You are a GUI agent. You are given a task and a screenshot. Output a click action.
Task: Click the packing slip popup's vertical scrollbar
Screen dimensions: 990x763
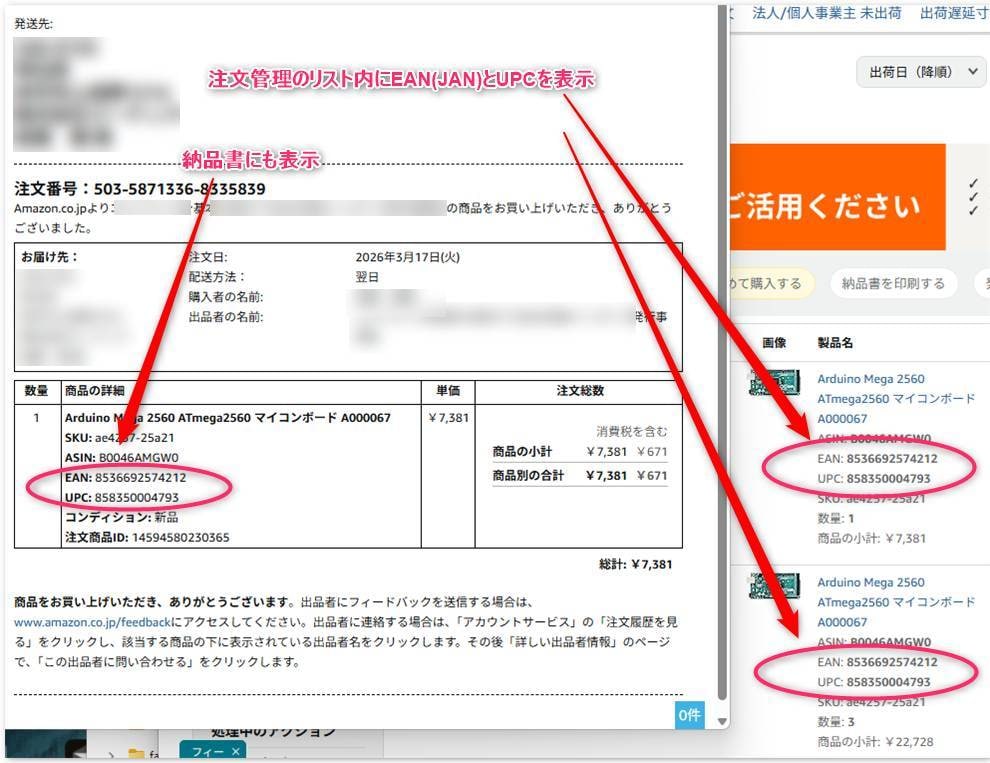click(x=722, y=354)
